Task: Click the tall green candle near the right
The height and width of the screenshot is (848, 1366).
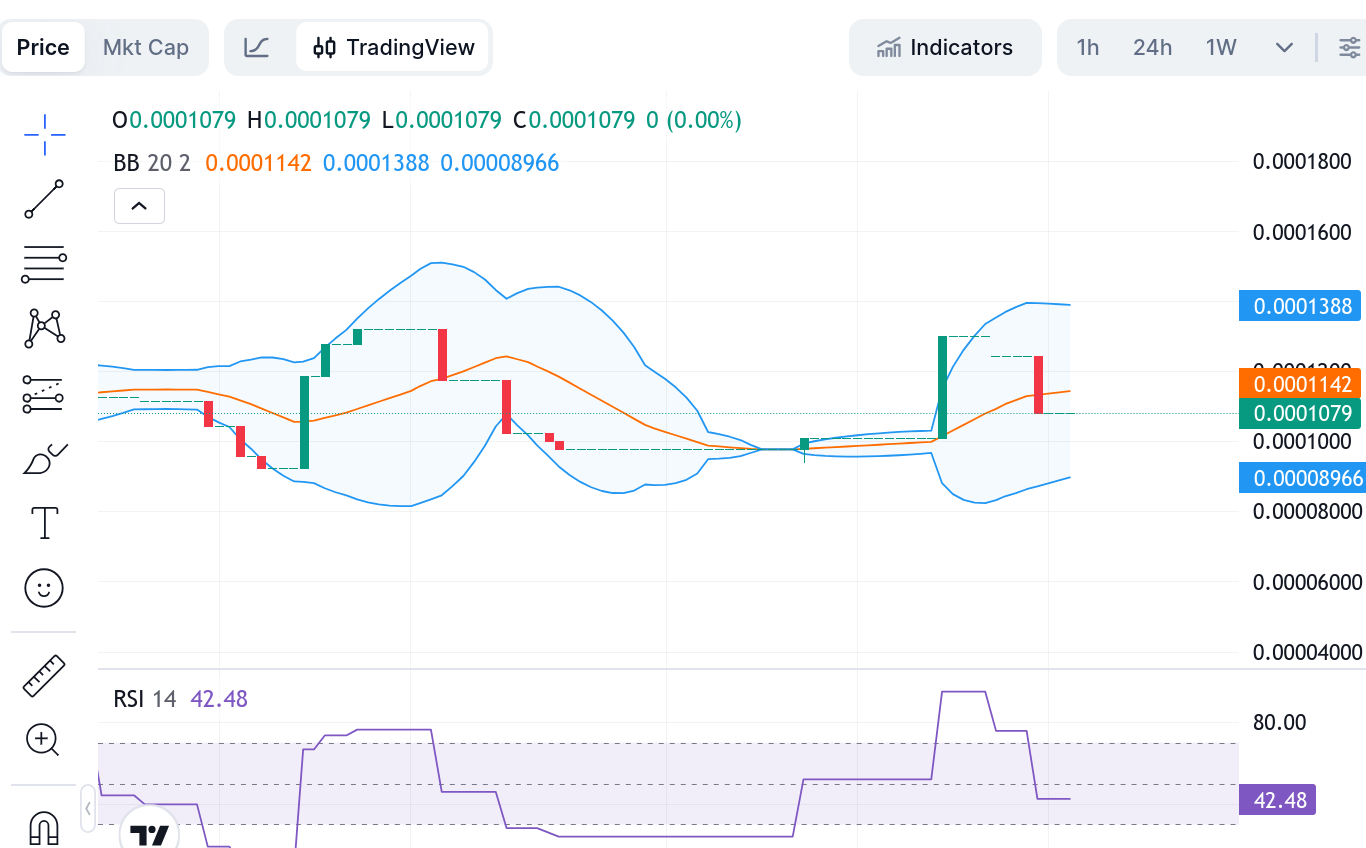Action: [x=942, y=387]
